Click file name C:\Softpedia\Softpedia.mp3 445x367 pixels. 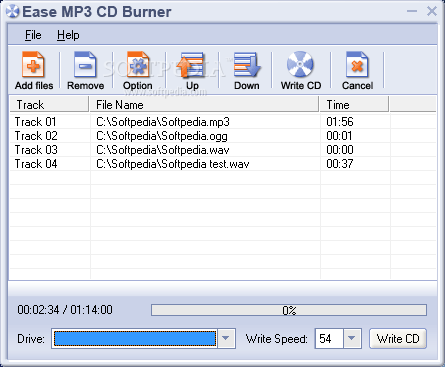(163, 122)
